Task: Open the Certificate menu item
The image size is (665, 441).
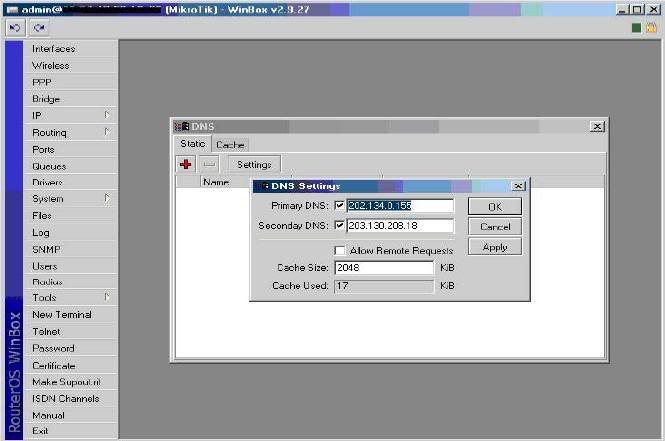Action: (x=70, y=365)
